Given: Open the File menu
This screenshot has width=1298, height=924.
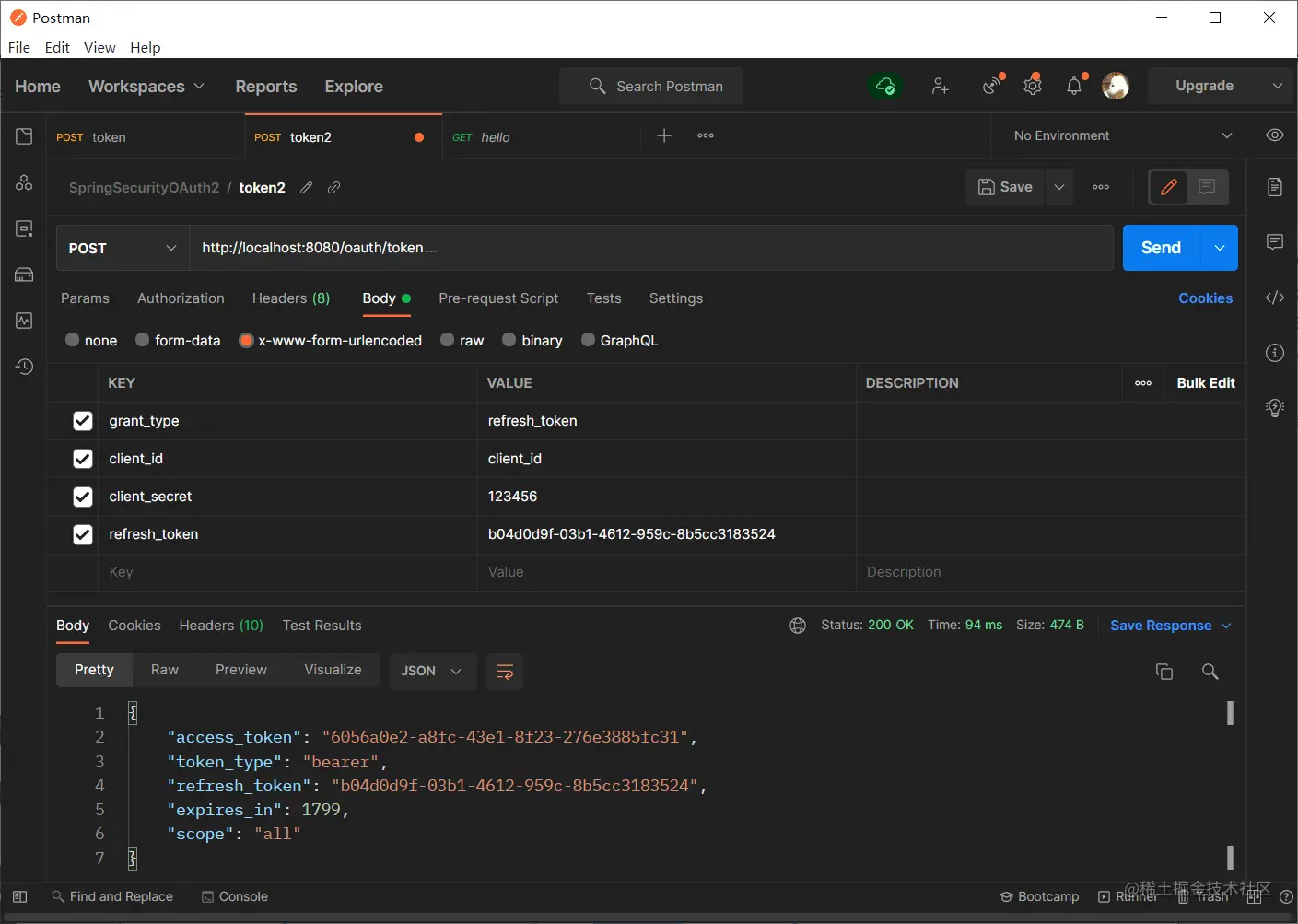Looking at the screenshot, I should [19, 47].
